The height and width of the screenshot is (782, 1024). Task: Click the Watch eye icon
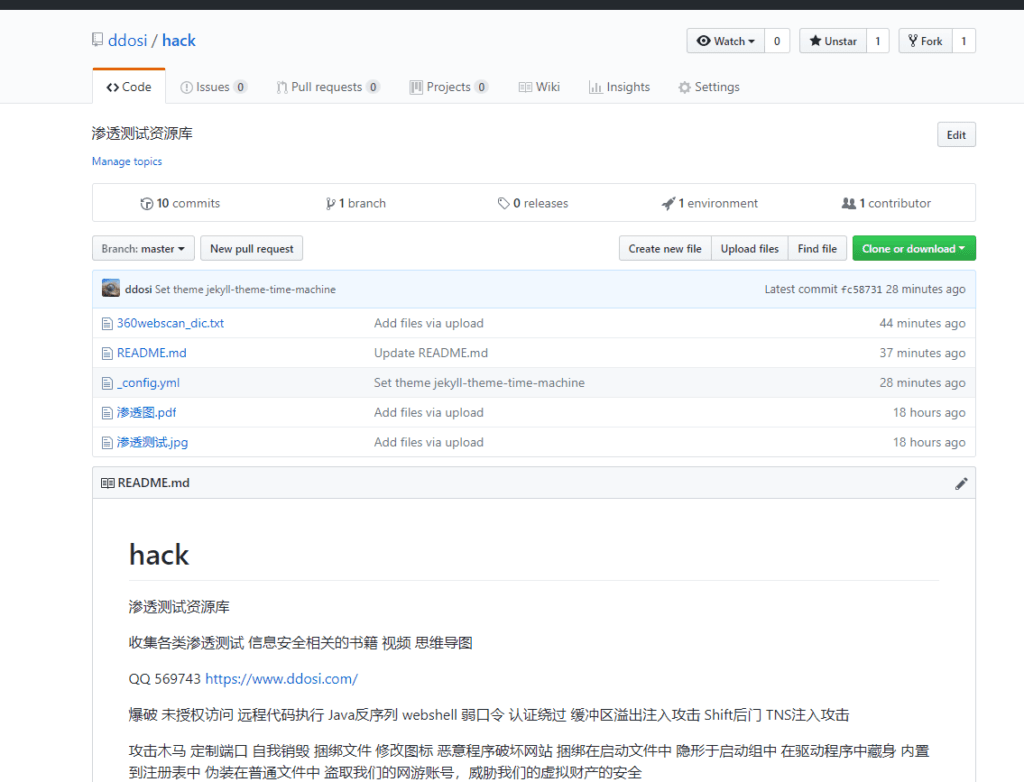[x=703, y=41]
